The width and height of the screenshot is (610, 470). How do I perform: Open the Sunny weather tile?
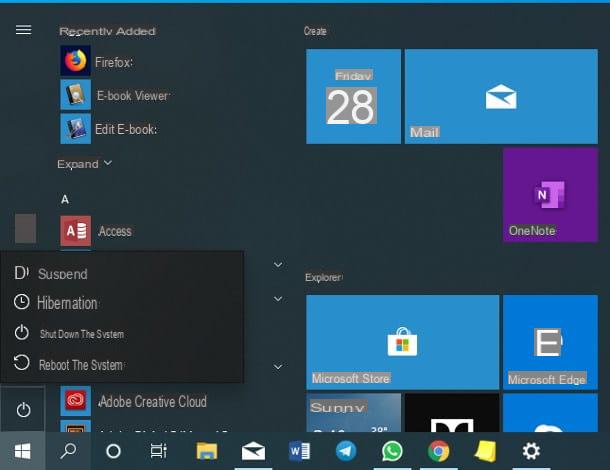[x=353, y=412]
